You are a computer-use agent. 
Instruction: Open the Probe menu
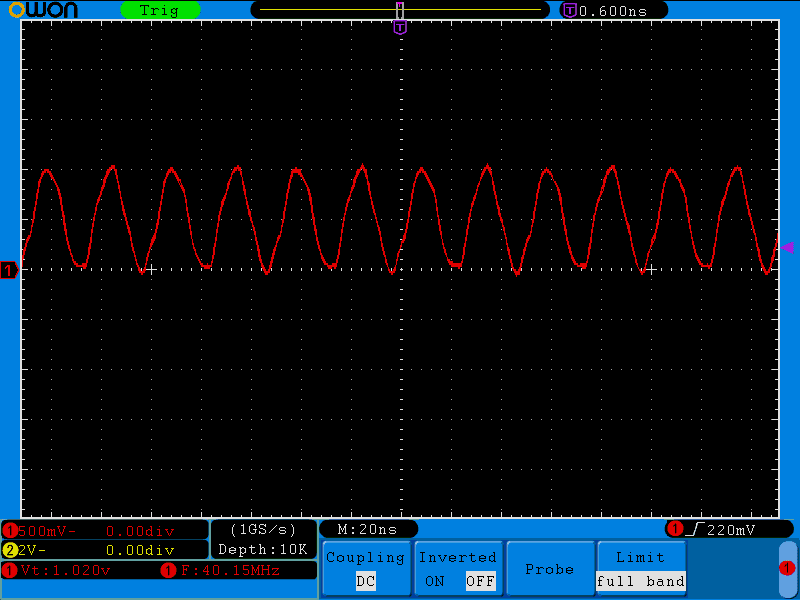tap(549, 569)
